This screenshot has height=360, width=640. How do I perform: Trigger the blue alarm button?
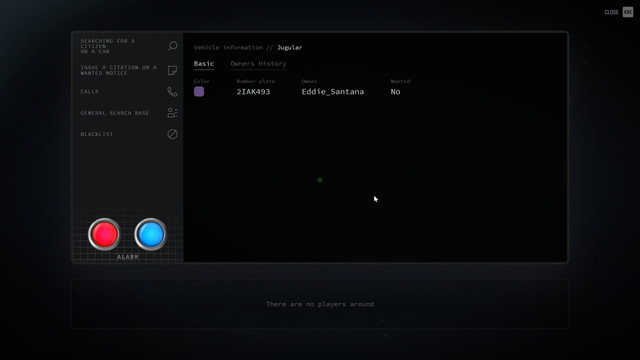tap(151, 234)
